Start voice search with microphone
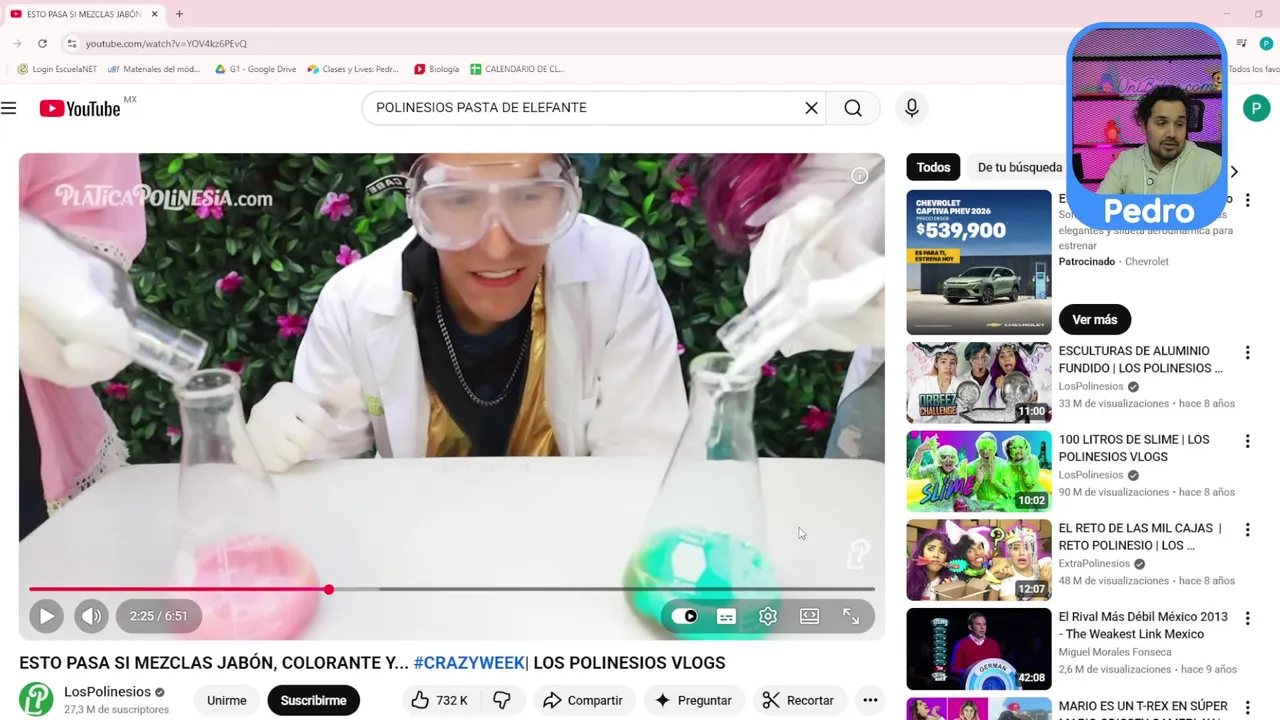 [911, 108]
